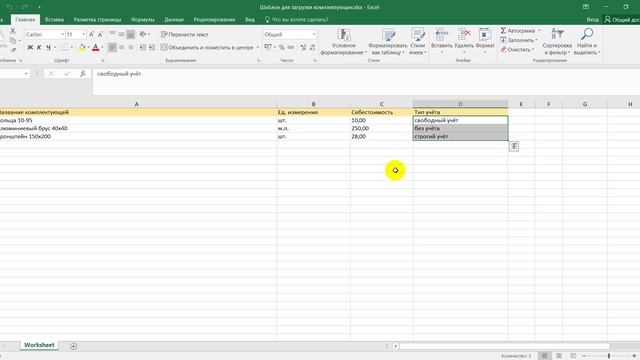
Task: Open the Формат cells menu icon
Action: point(485,35)
